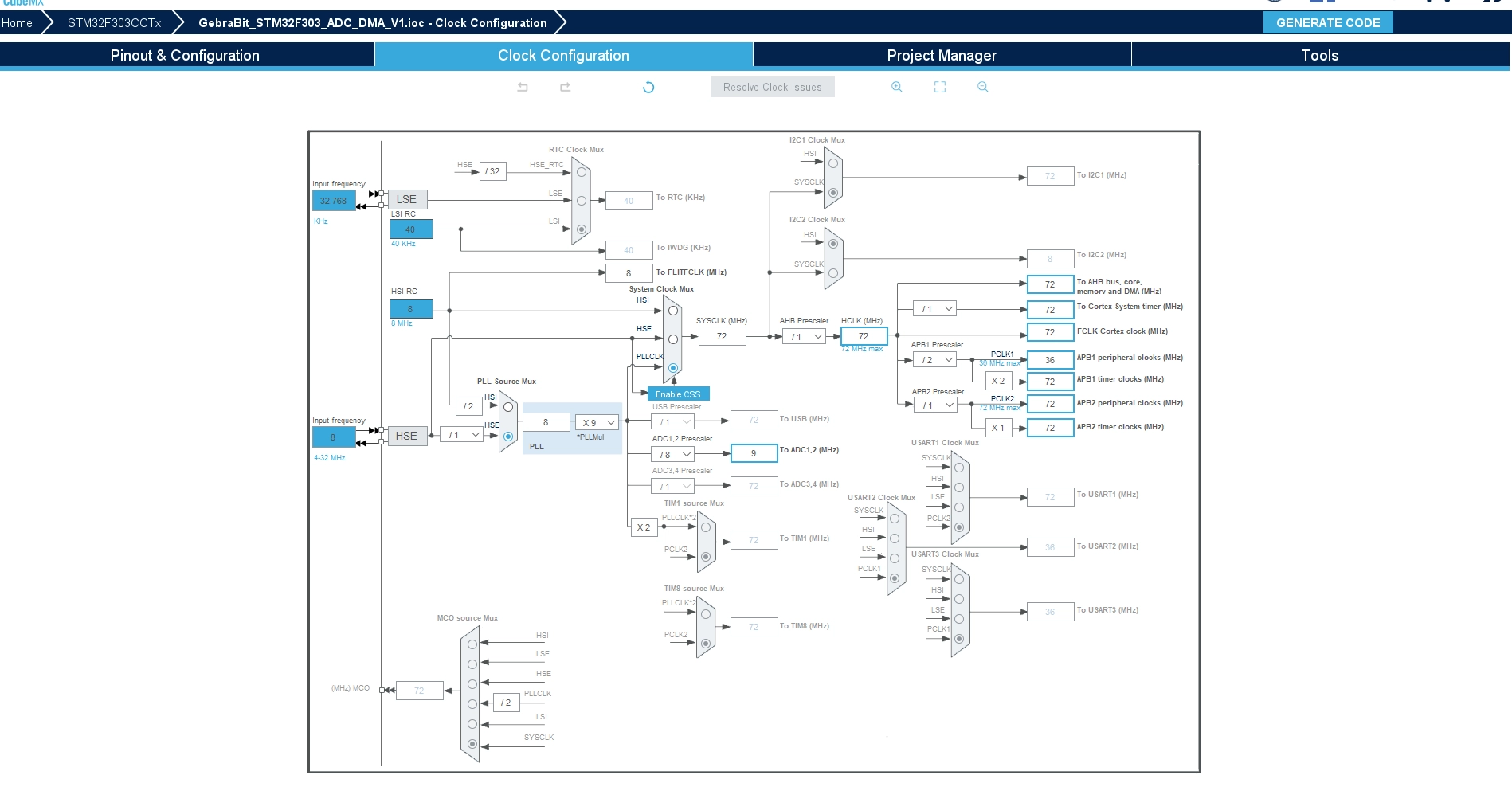Open USB Prescaler dropdown

click(673, 422)
